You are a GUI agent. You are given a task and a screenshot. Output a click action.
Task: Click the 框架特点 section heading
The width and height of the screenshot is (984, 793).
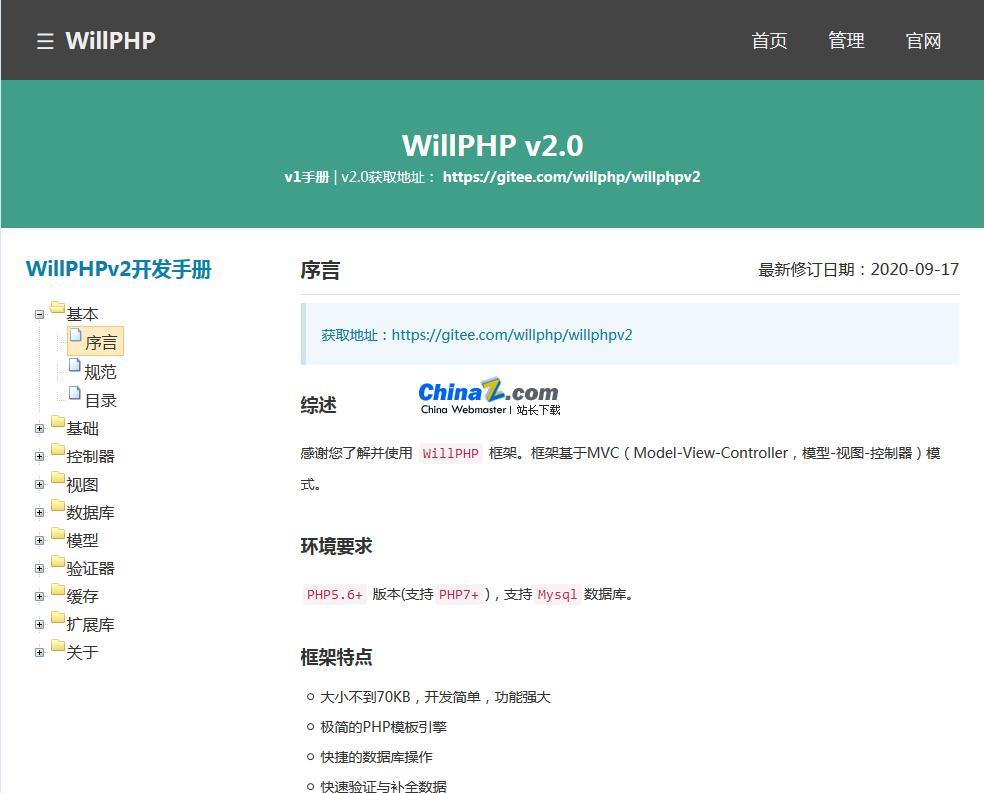(336, 657)
